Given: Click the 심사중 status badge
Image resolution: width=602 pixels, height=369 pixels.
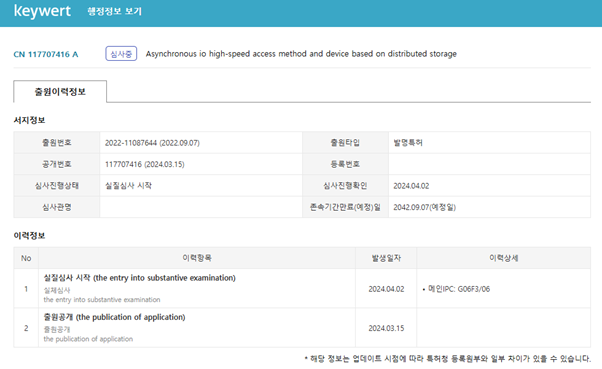Looking at the screenshot, I should click(121, 54).
